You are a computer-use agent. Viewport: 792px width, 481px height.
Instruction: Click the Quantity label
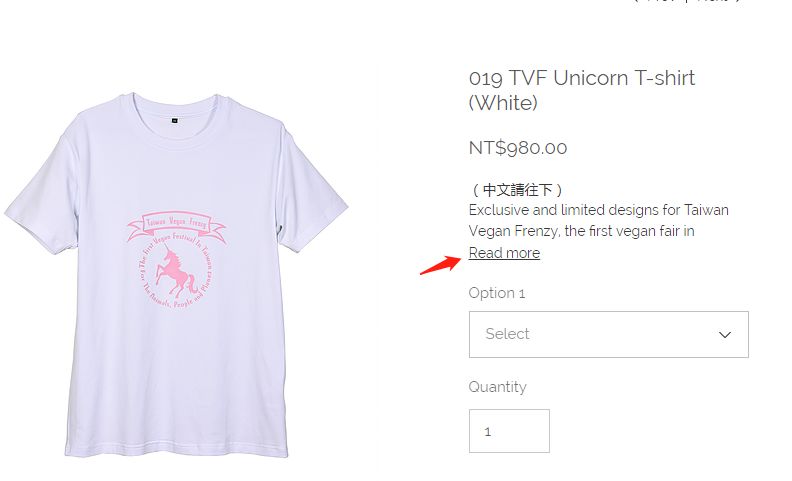click(497, 387)
